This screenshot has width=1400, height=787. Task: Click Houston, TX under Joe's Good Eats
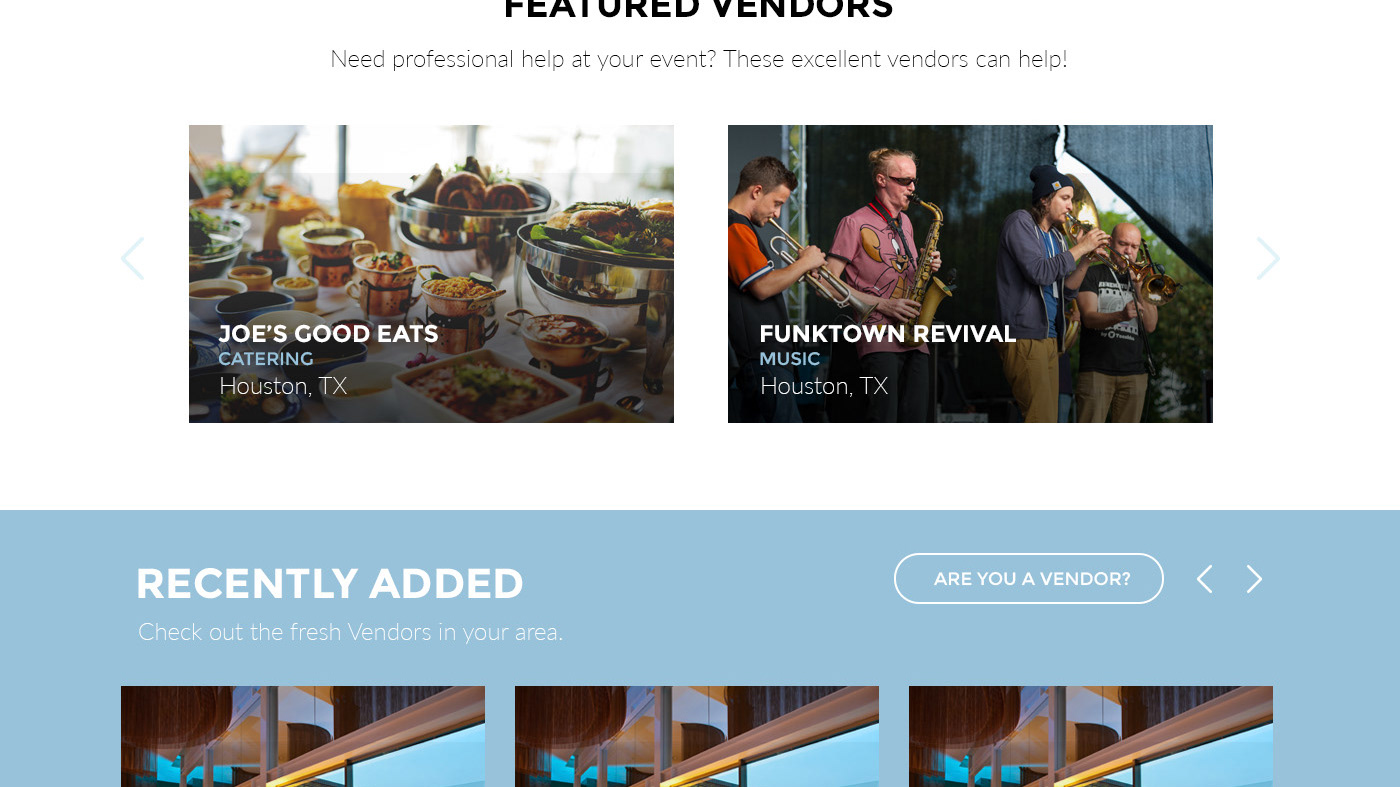(x=283, y=386)
